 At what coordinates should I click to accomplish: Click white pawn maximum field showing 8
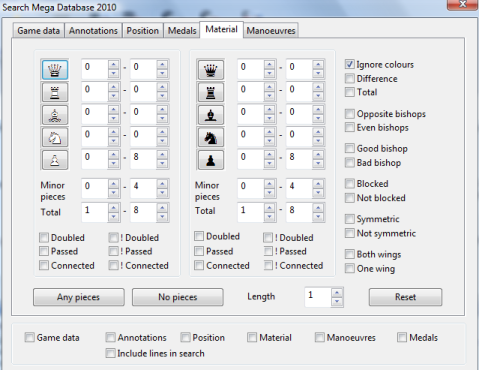[143, 159]
